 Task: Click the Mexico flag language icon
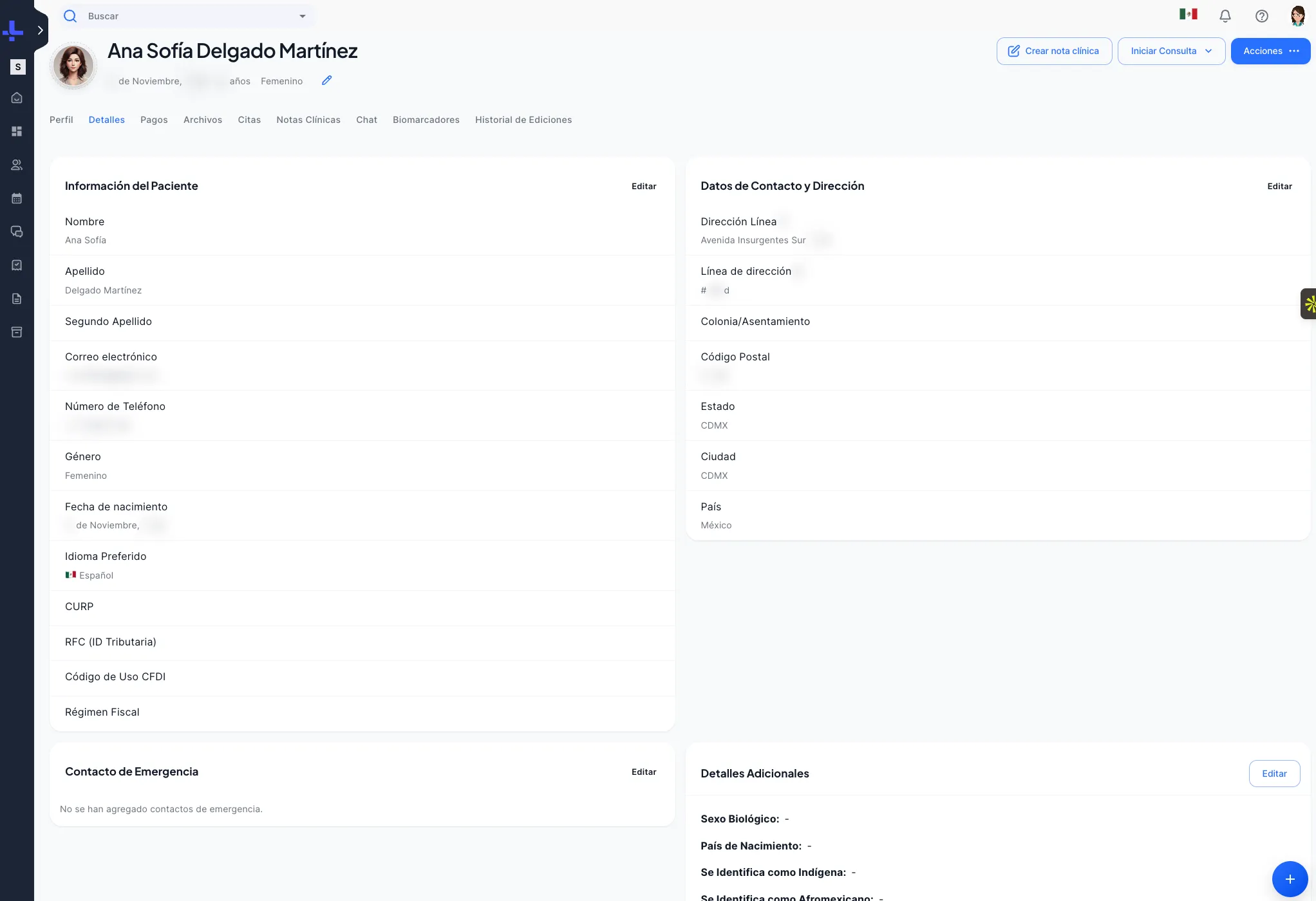tap(1188, 14)
